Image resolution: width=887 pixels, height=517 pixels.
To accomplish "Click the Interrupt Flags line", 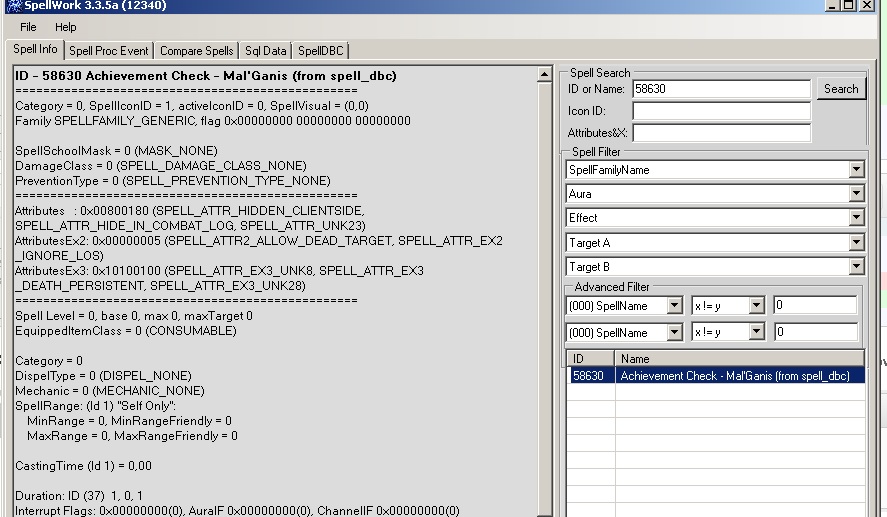I will pyautogui.click(x=237, y=511).
